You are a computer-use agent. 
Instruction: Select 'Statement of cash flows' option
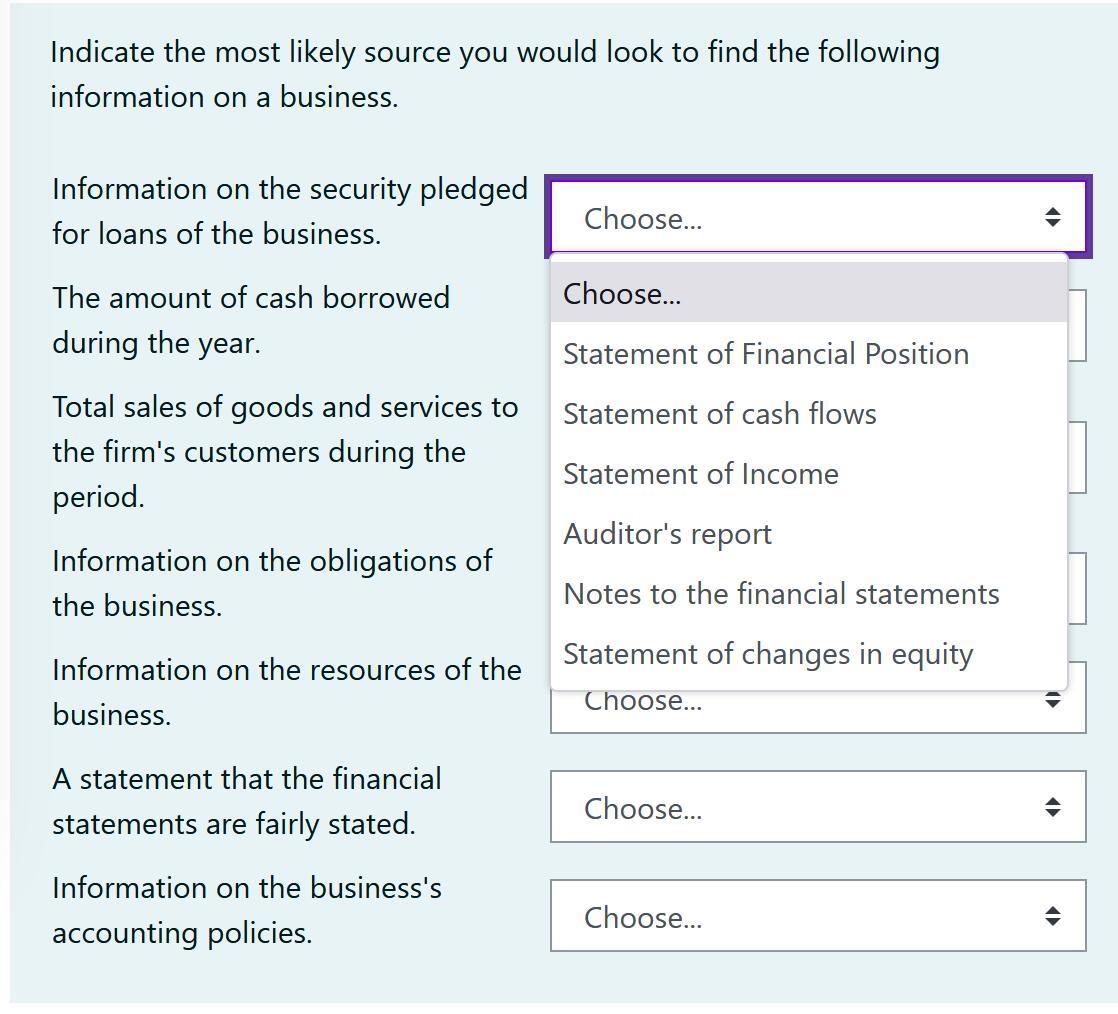coord(720,413)
